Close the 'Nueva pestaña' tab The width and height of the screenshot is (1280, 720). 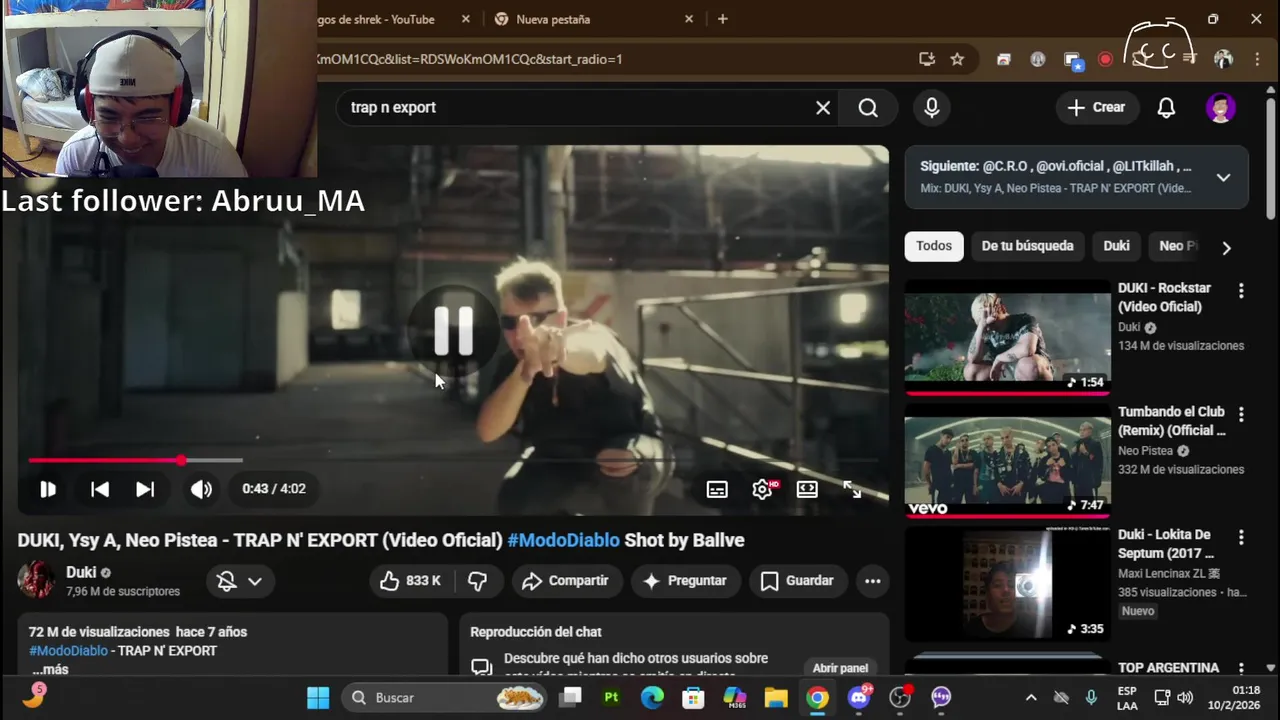pos(689,19)
